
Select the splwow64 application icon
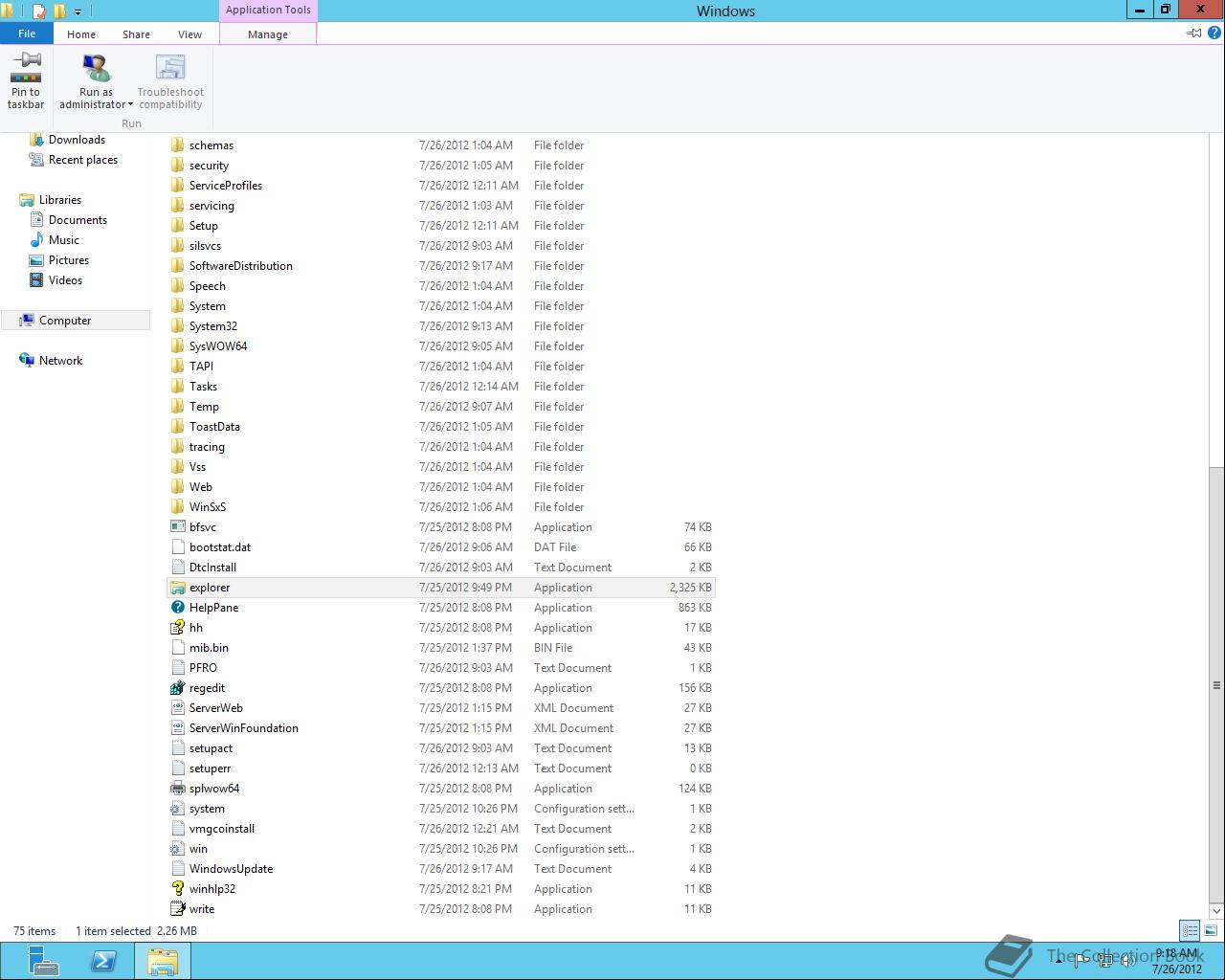(177, 789)
